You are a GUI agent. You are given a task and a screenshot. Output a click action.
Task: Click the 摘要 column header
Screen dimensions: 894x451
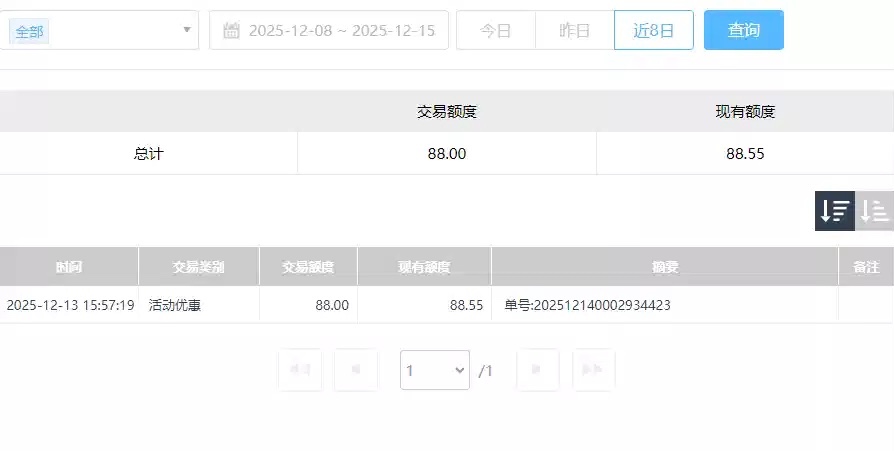tap(665, 267)
